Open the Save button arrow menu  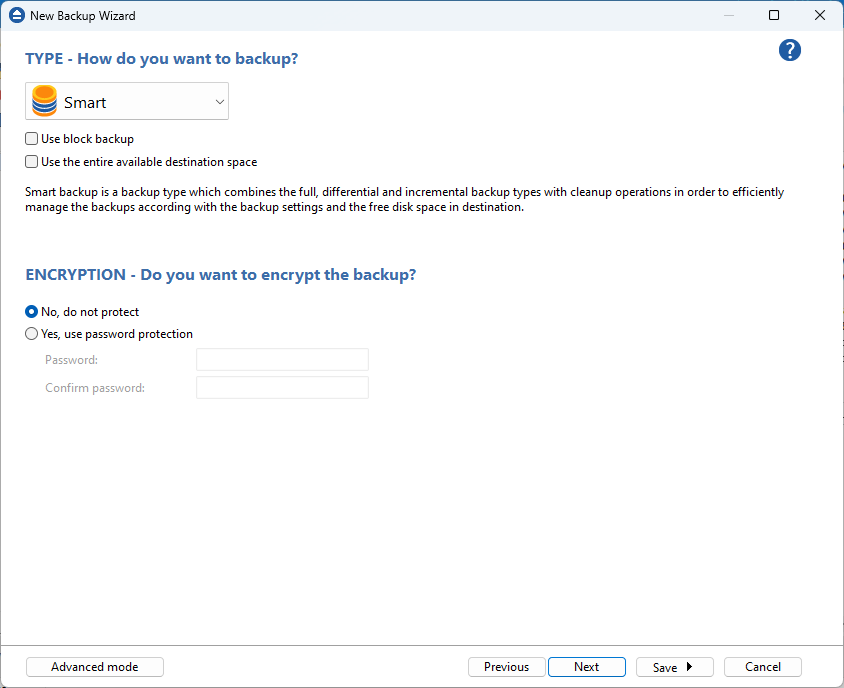coord(689,667)
